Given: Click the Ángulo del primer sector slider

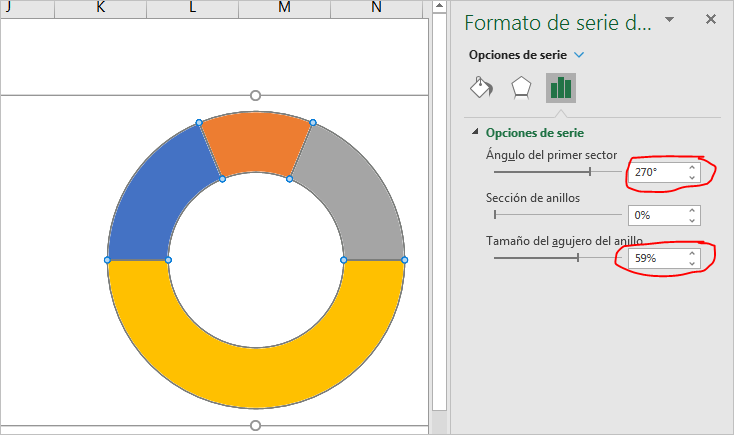Looking at the screenshot, I should click(557, 172).
